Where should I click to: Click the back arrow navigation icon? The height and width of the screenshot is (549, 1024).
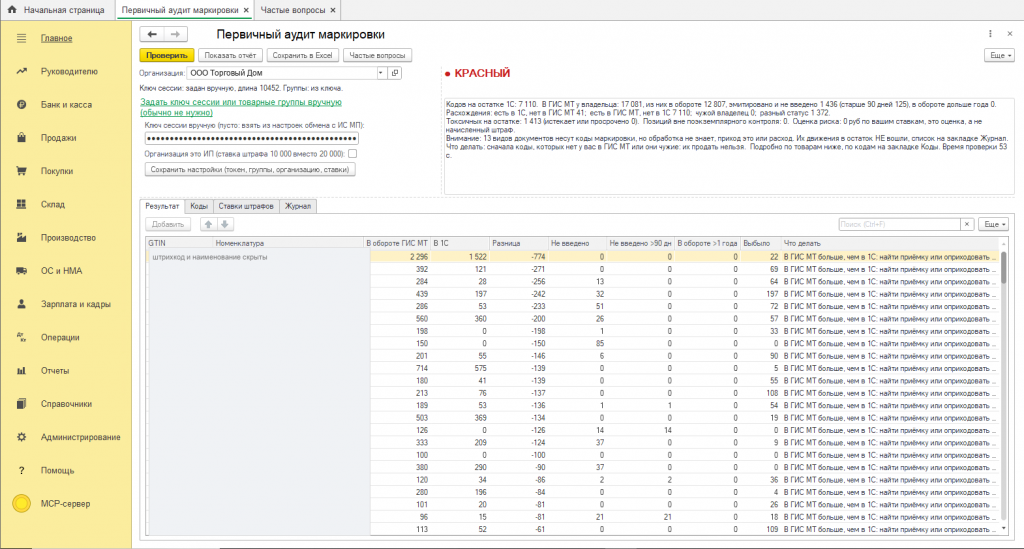tap(152, 34)
